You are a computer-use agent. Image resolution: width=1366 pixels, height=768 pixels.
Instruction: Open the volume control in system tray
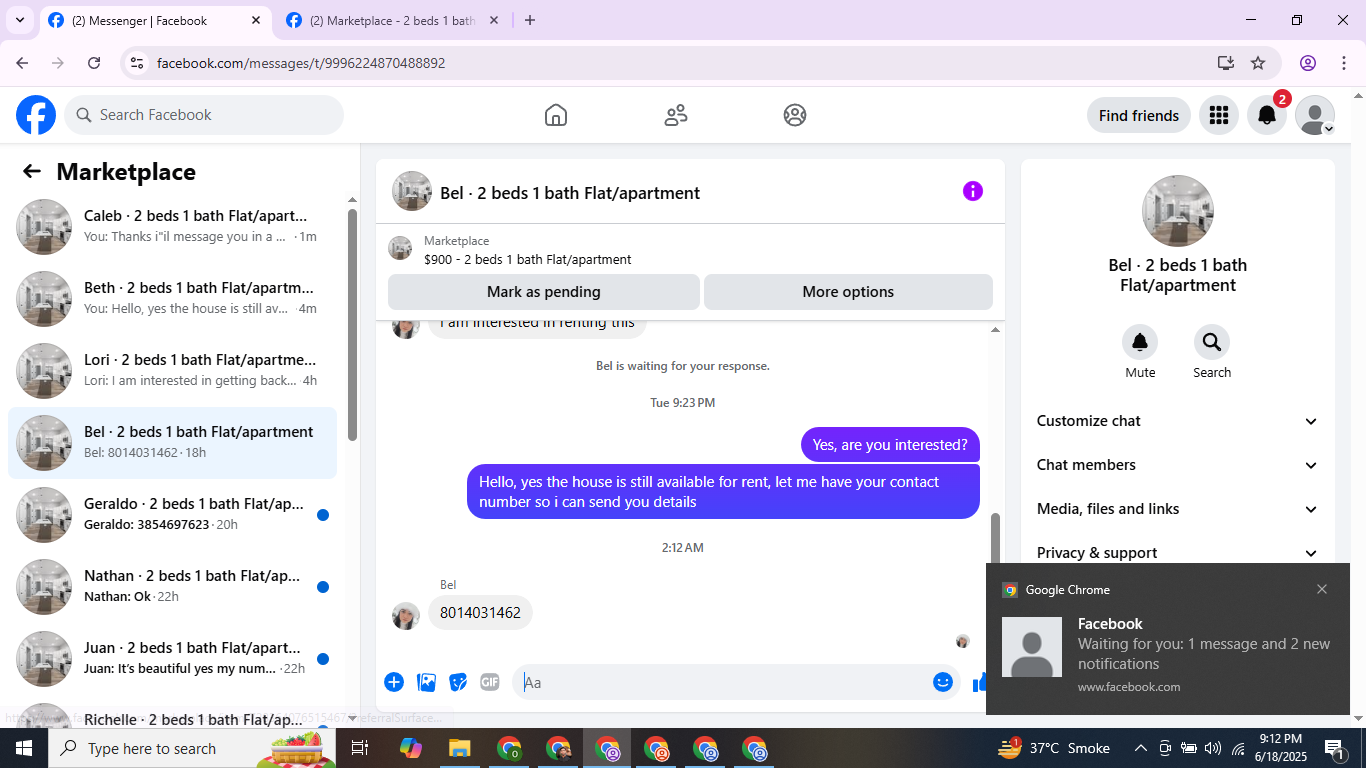pyautogui.click(x=1213, y=748)
